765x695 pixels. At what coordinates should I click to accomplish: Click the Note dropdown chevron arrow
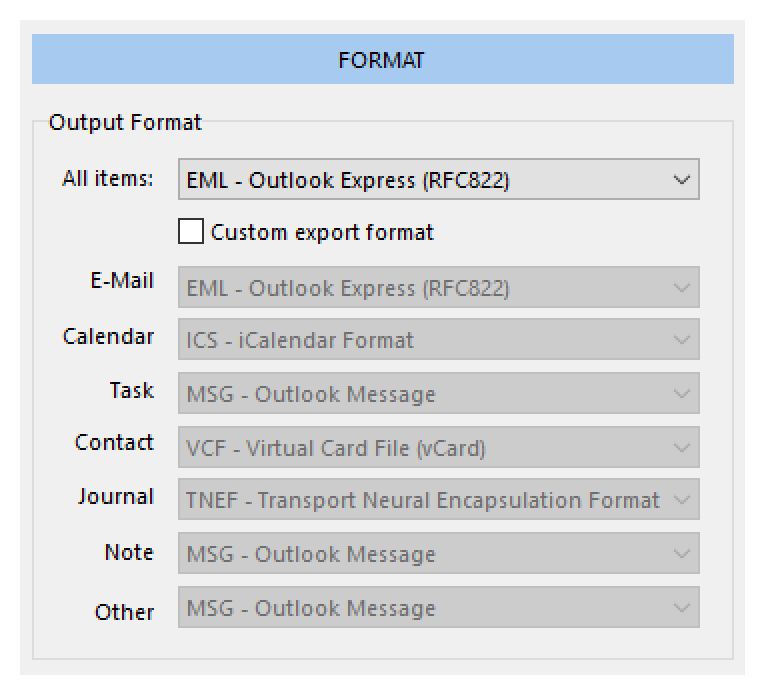(x=682, y=554)
